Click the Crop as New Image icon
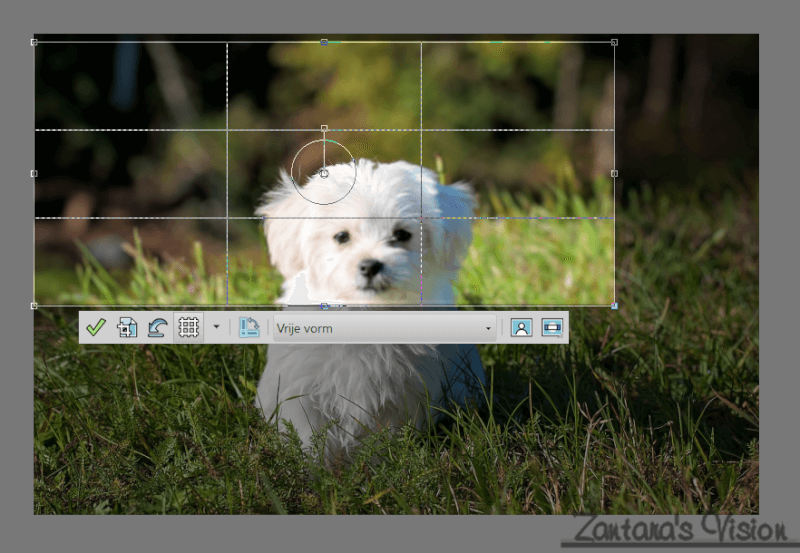 point(127,328)
